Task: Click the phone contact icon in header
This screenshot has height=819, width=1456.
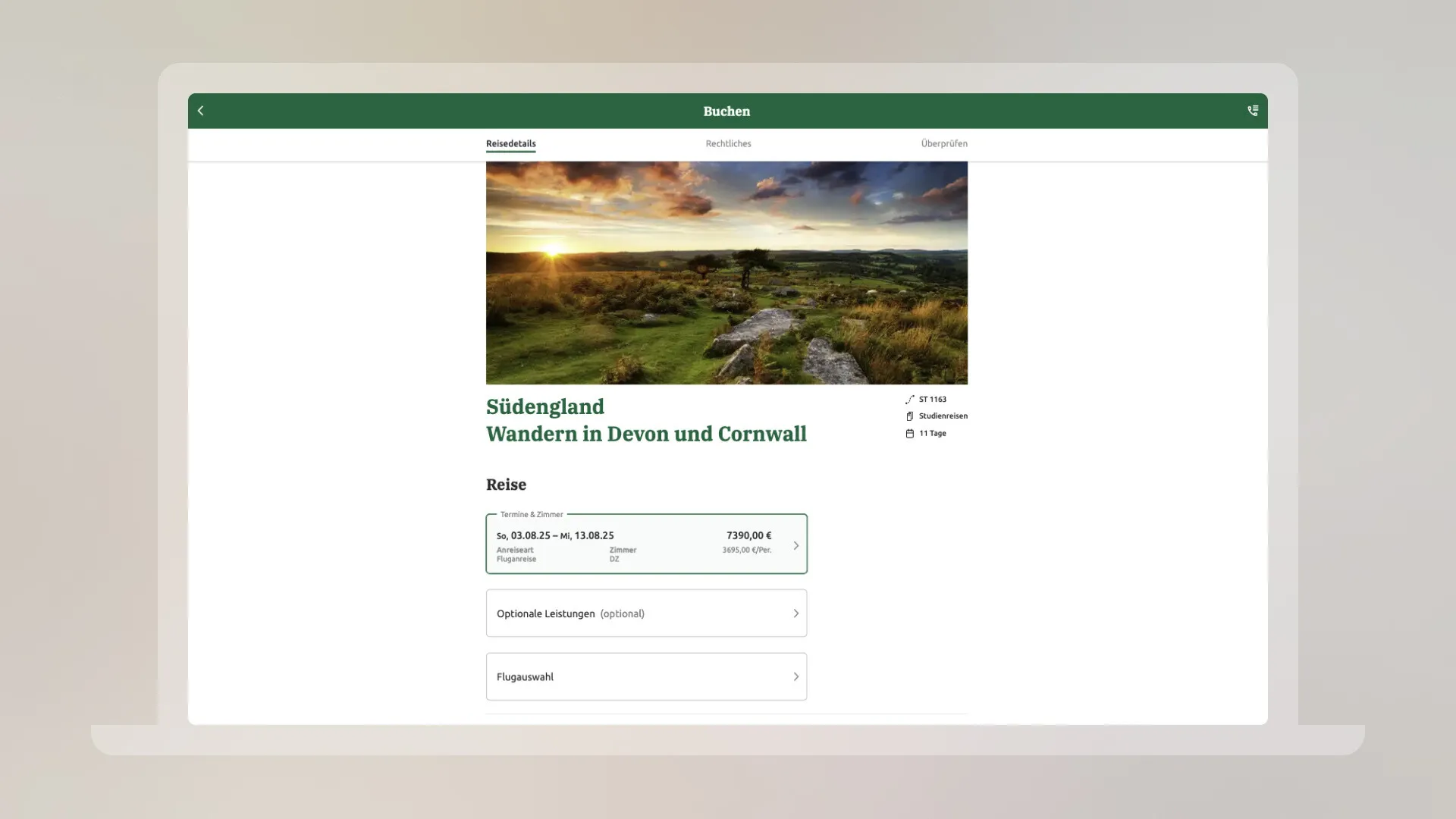Action: pos(1253,111)
